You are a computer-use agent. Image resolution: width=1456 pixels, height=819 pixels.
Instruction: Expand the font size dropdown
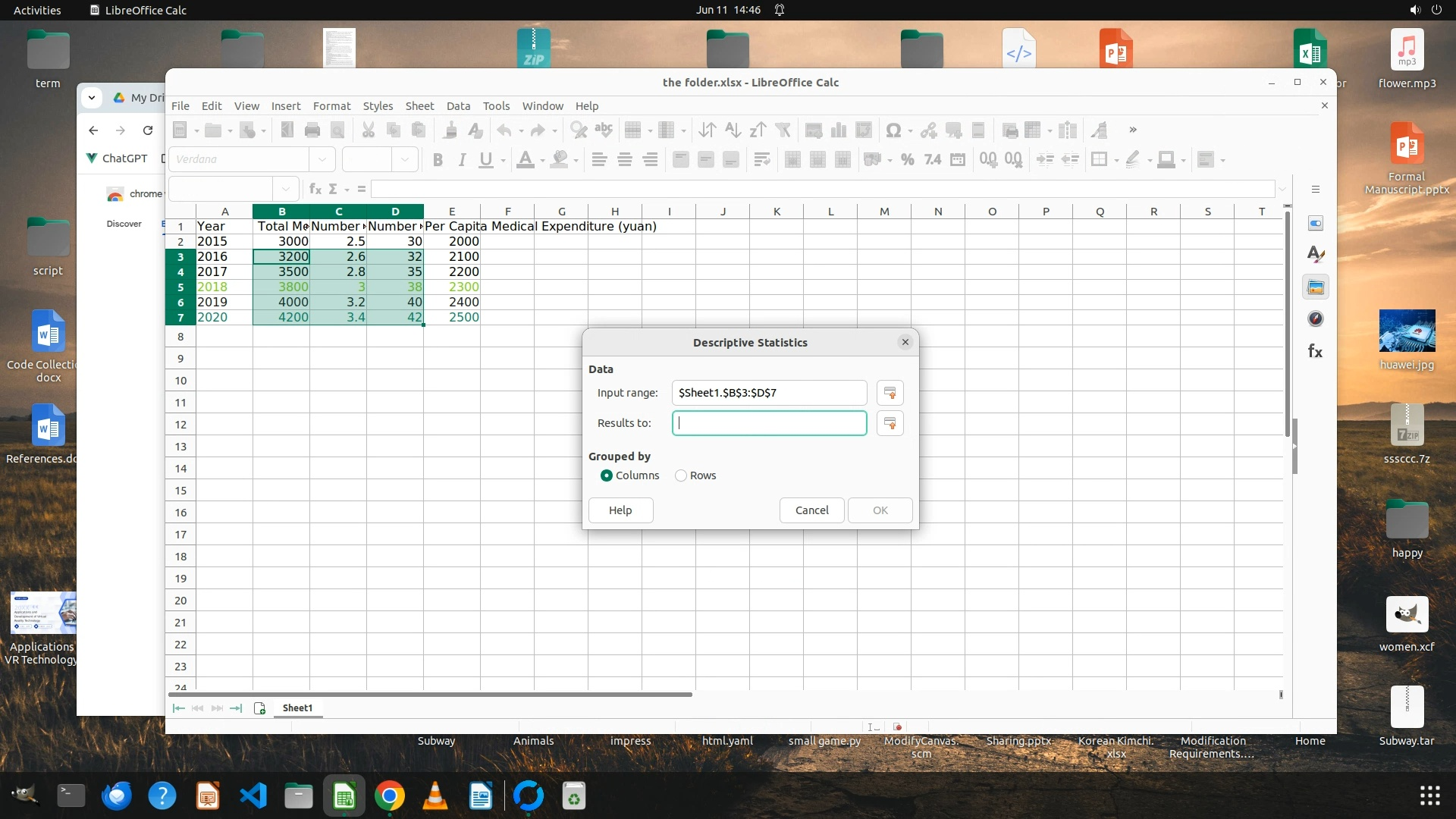pyautogui.click(x=405, y=159)
